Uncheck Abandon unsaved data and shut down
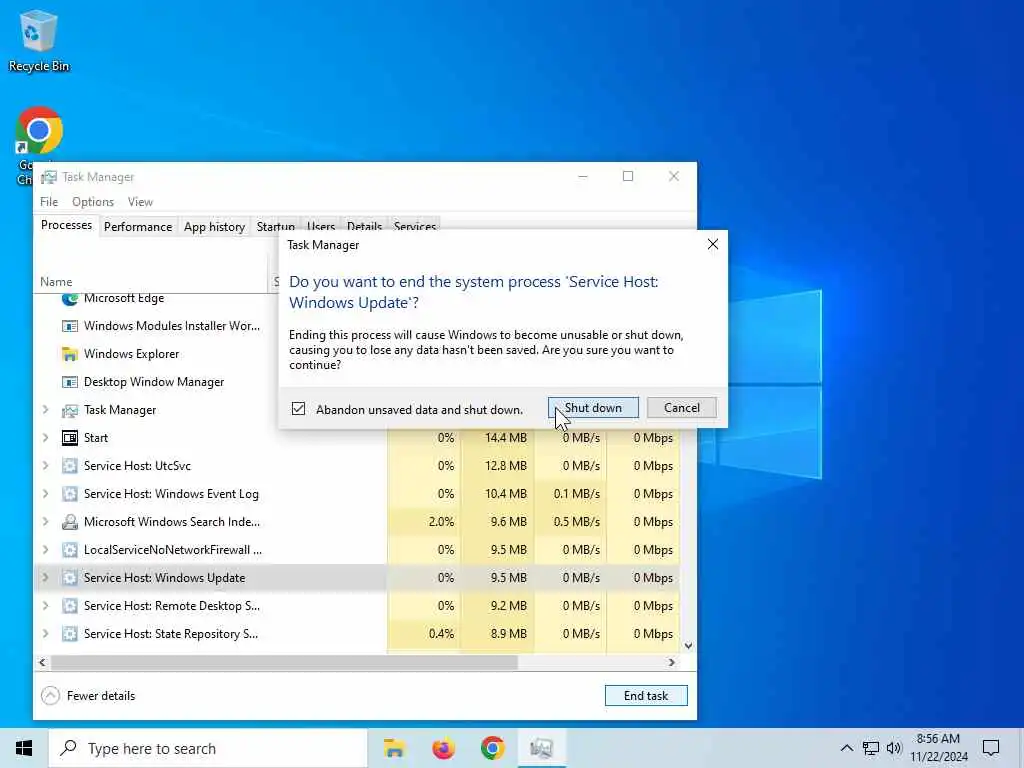 pyautogui.click(x=298, y=409)
